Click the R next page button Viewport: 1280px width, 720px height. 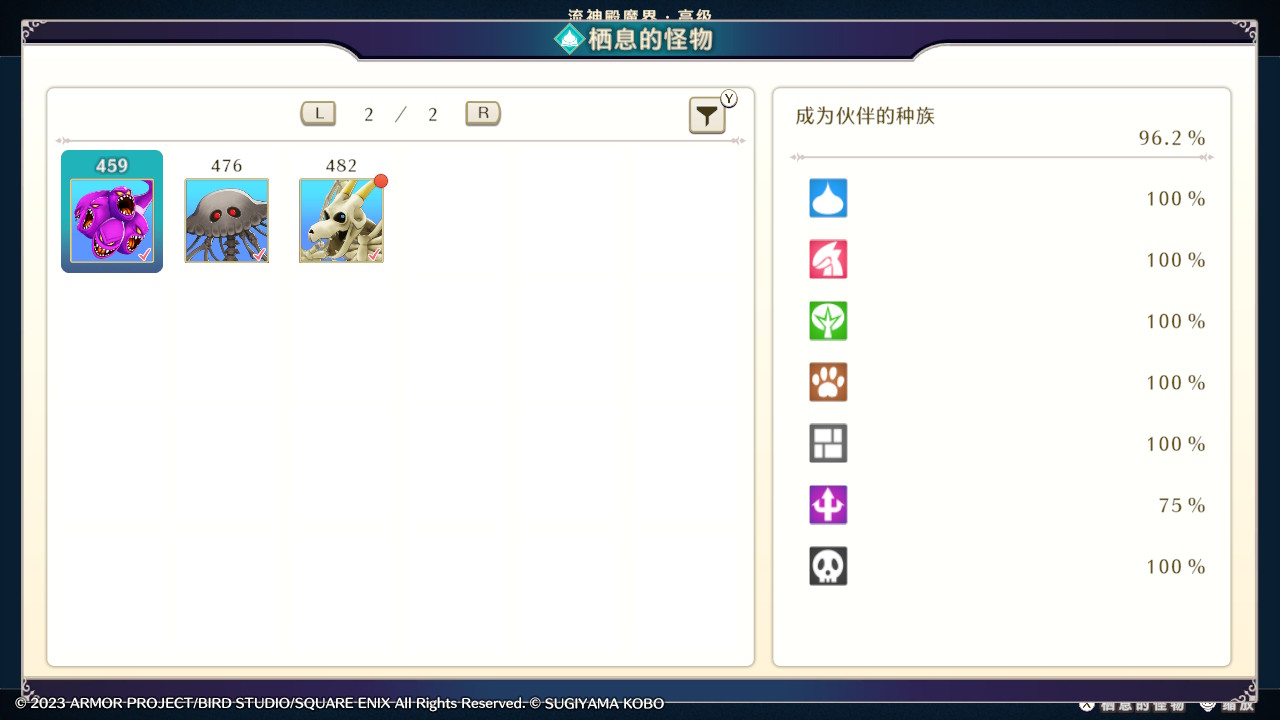pyautogui.click(x=483, y=114)
